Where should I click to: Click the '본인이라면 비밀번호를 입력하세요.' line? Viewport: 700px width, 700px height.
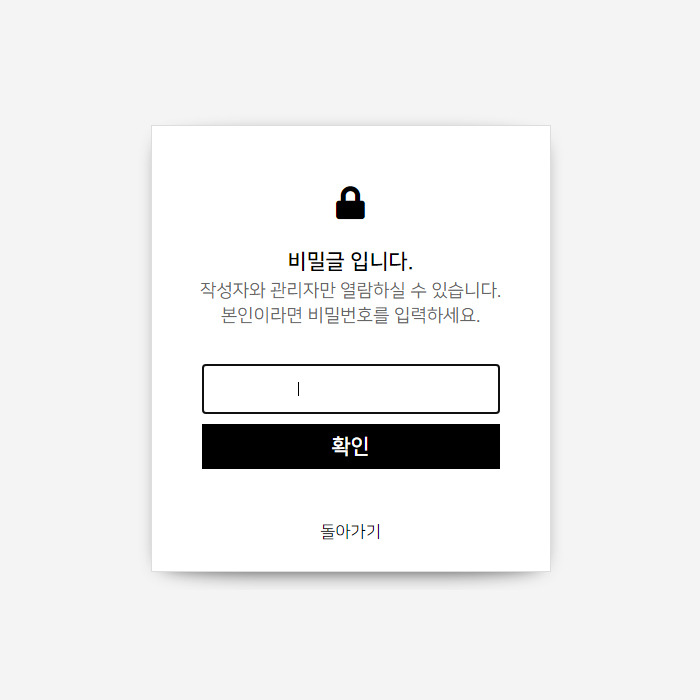click(350, 315)
